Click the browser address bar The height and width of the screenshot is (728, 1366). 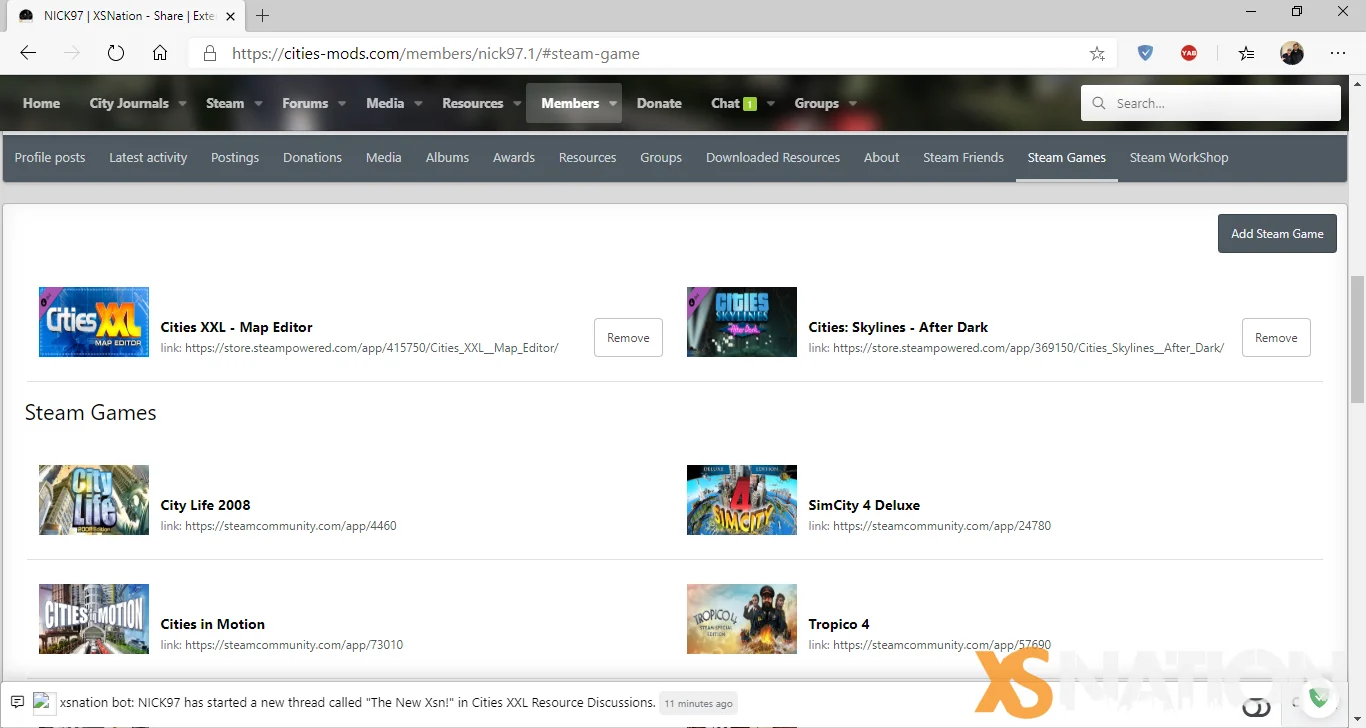650,54
